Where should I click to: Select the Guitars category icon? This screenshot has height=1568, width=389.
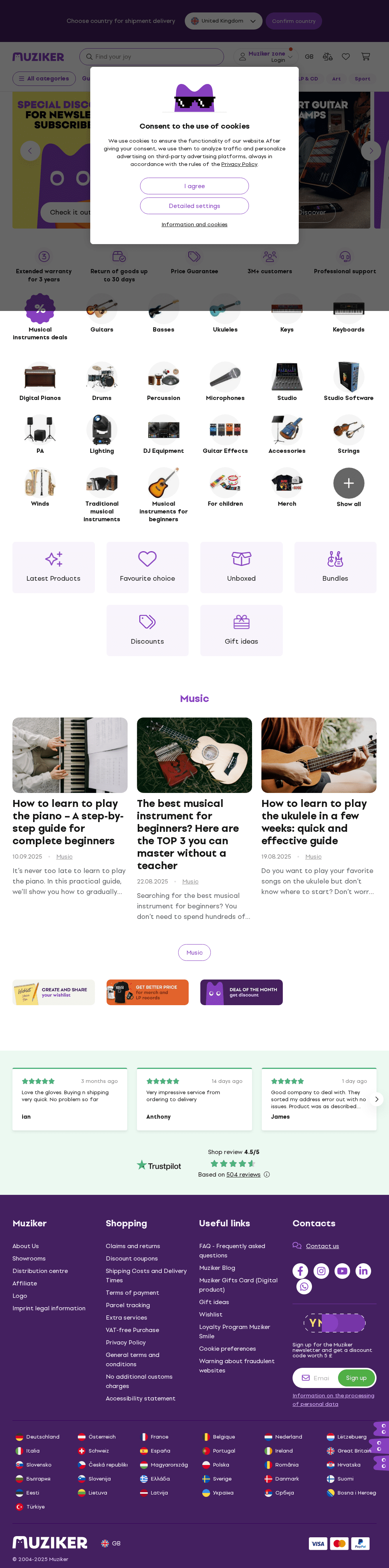[x=102, y=308]
